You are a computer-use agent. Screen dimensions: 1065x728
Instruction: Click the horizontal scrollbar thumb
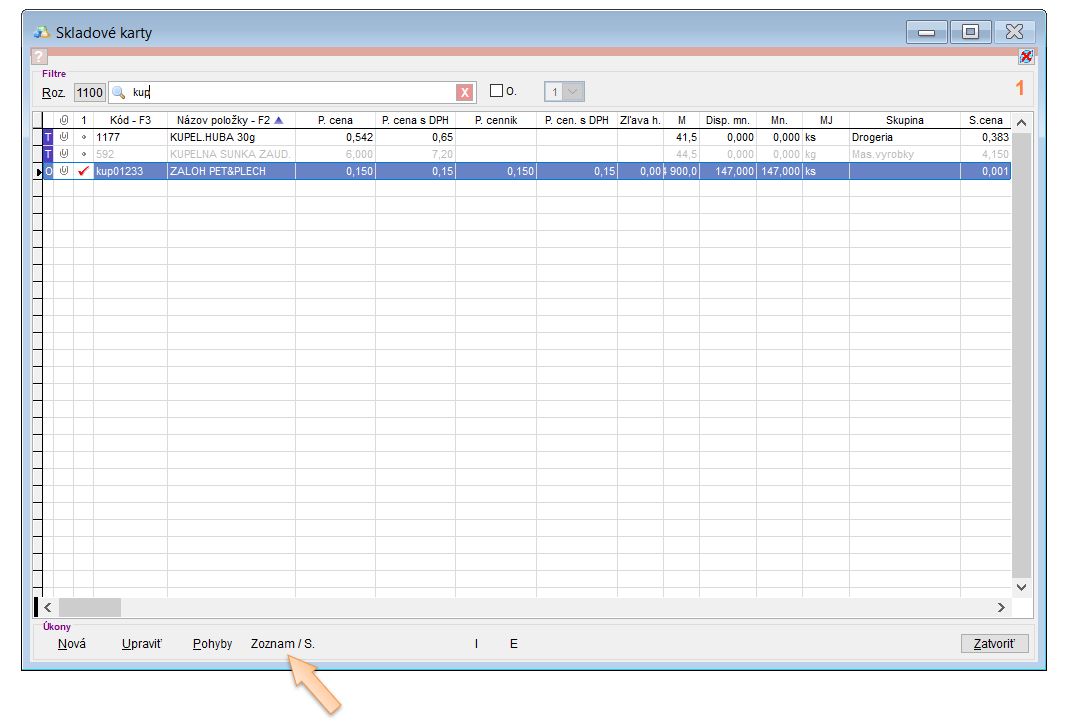tap(92, 607)
